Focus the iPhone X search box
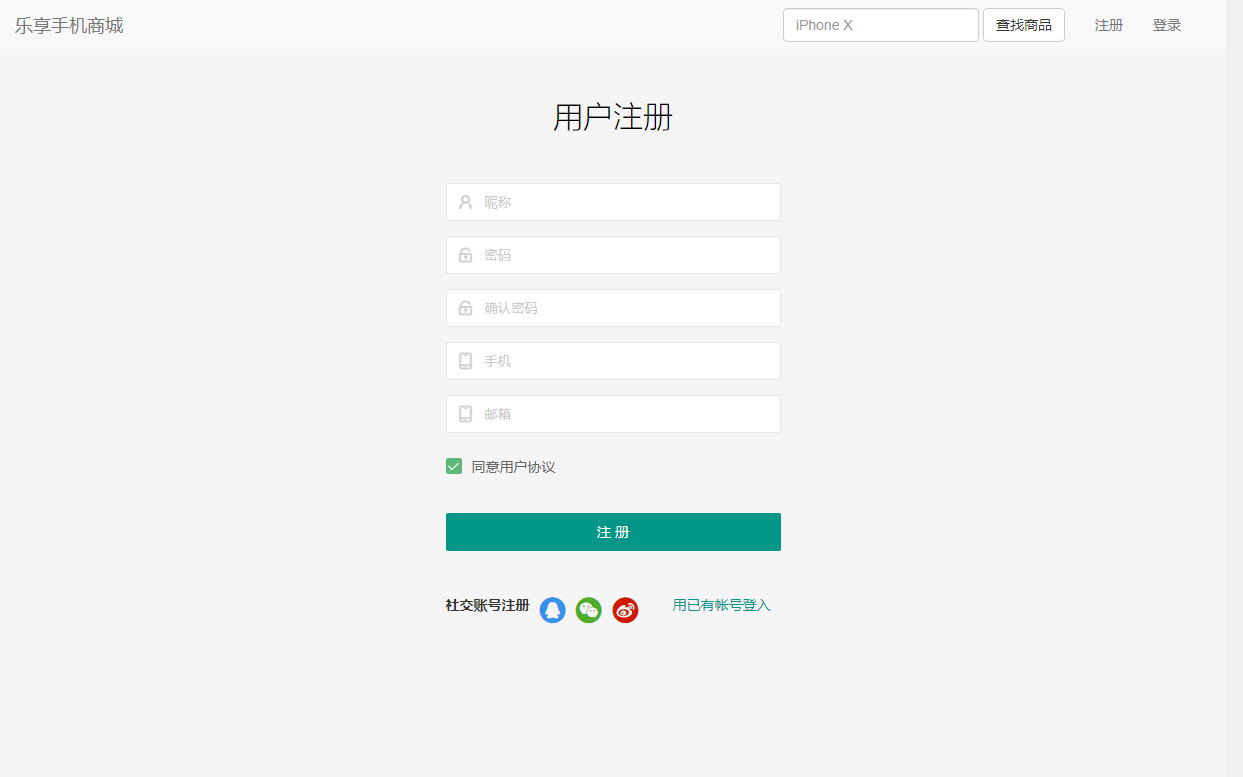The width and height of the screenshot is (1243, 777). (881, 25)
